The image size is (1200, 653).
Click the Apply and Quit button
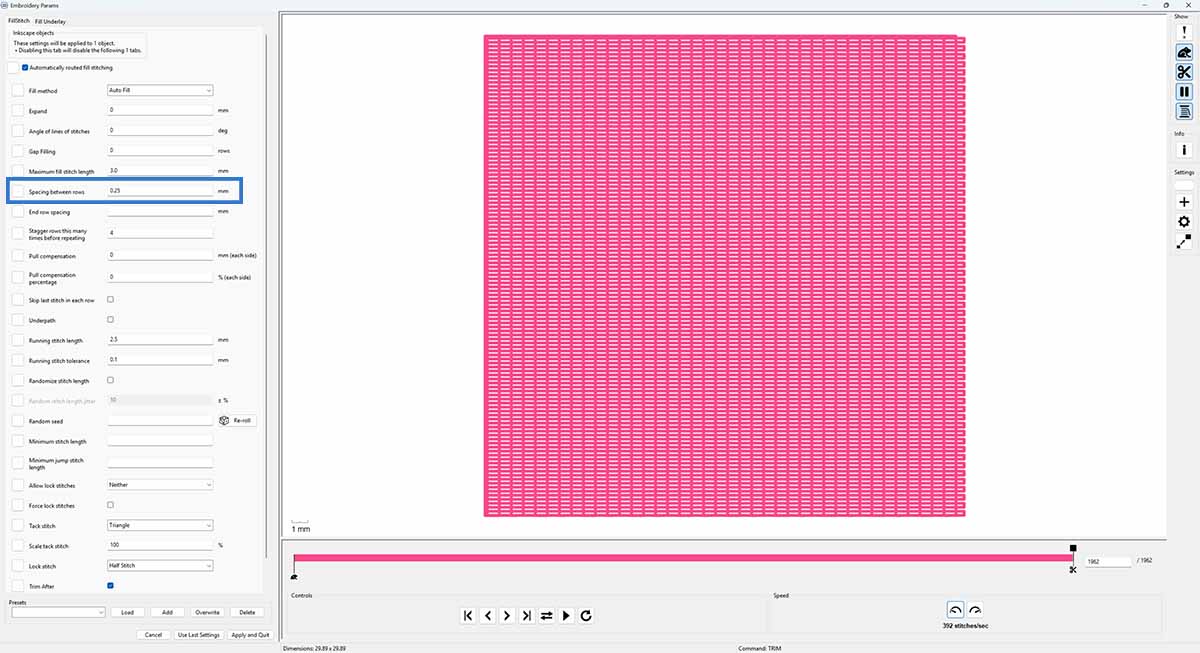[x=249, y=633]
